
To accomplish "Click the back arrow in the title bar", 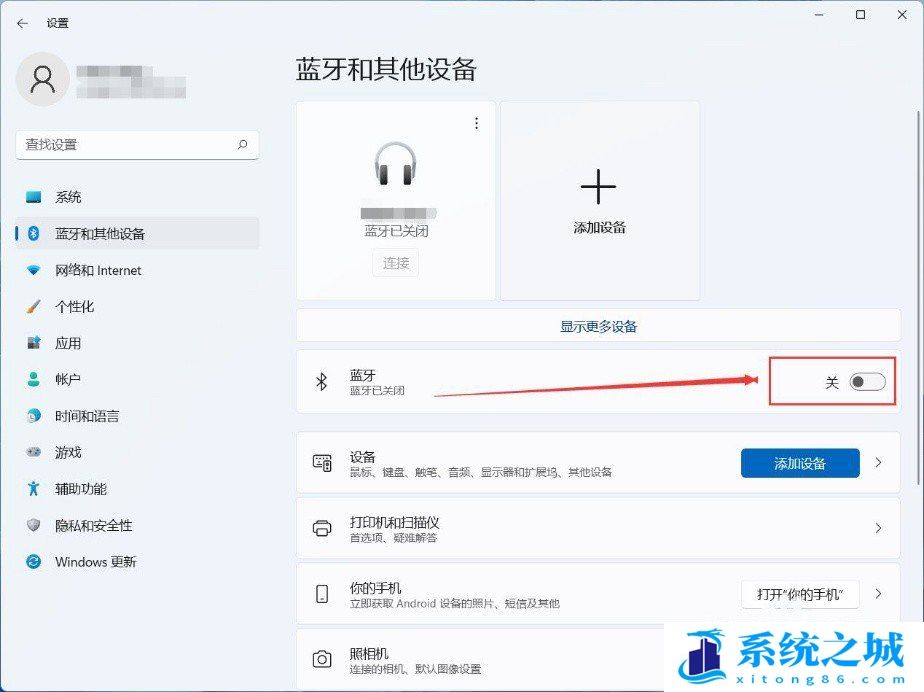I will tap(22, 23).
